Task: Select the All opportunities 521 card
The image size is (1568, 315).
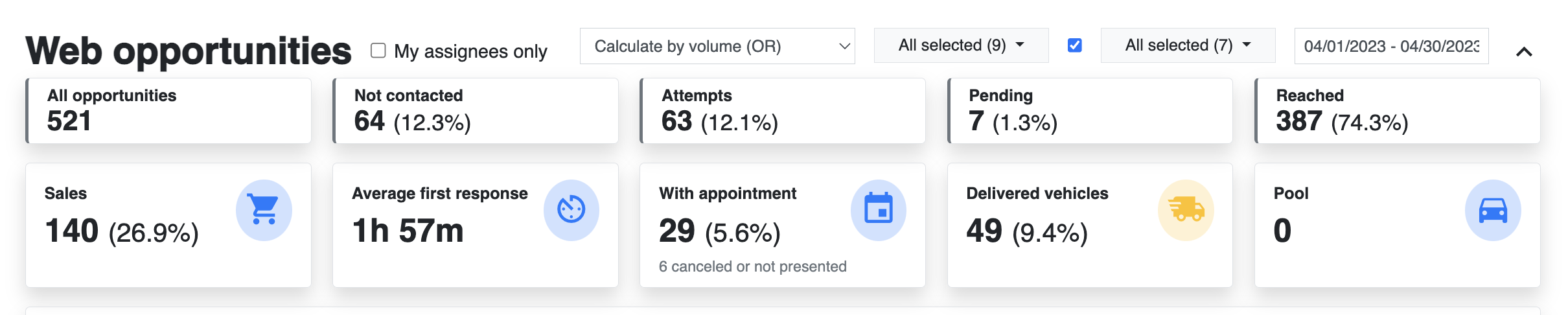Action: pyautogui.click(x=168, y=111)
